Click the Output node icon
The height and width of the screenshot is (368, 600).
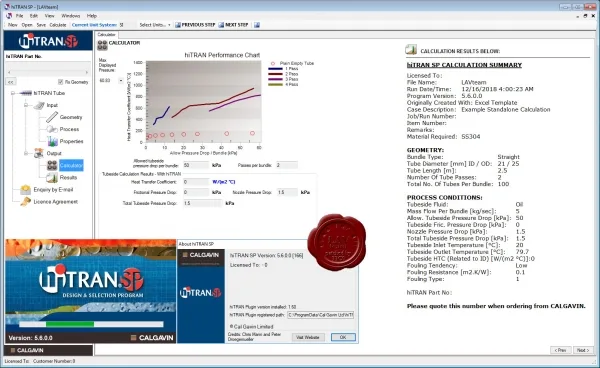pyautogui.click(x=39, y=153)
